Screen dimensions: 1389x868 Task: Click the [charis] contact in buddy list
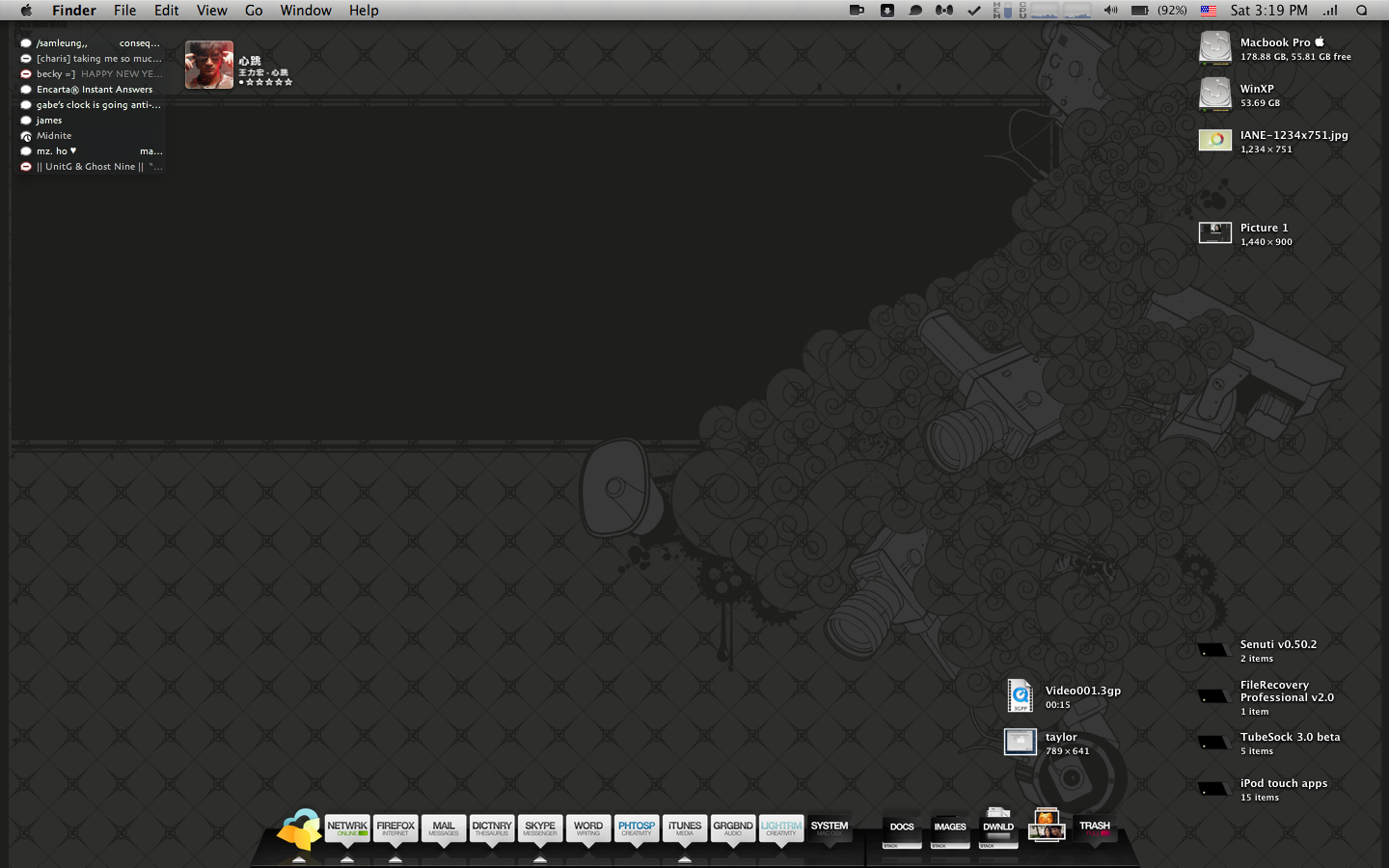click(x=92, y=59)
